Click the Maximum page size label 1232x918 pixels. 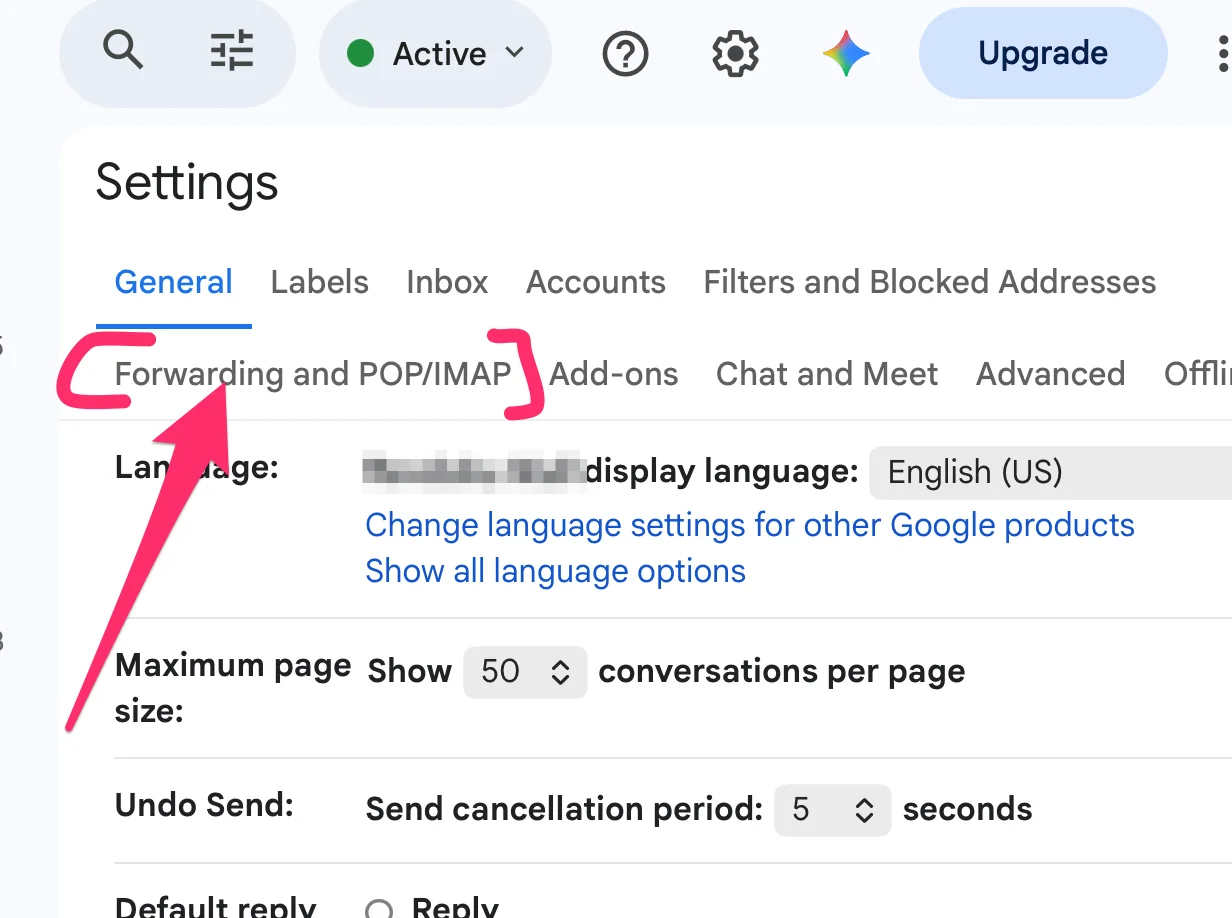click(x=233, y=689)
